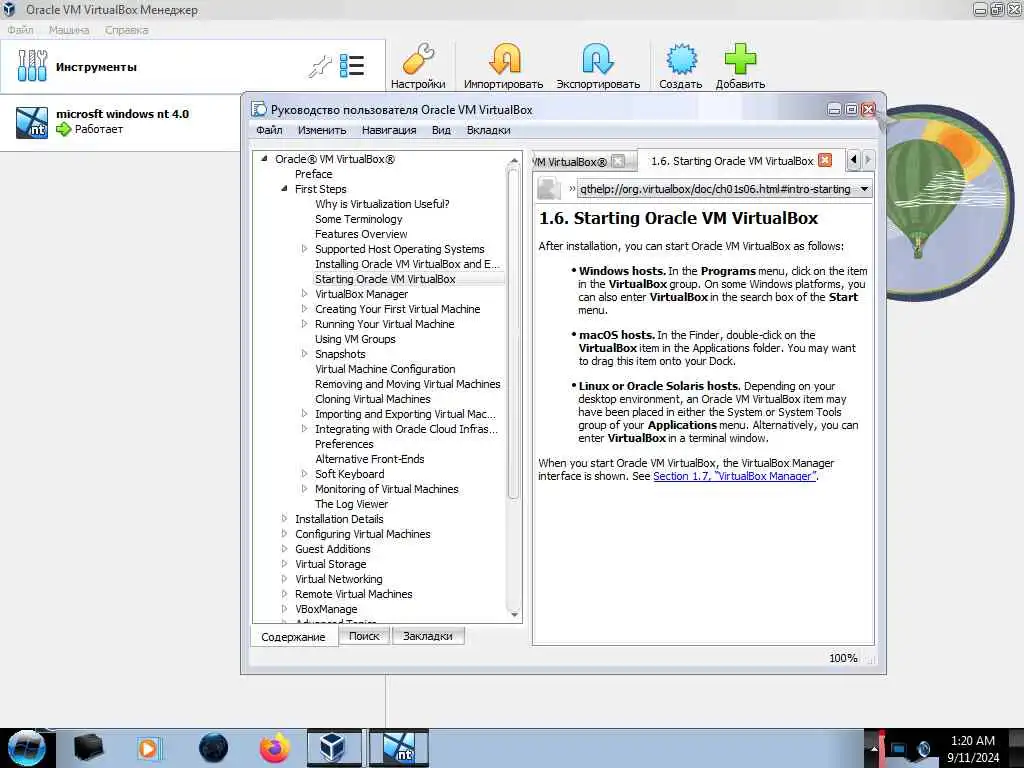Toggle the pin icon beside Инструменты
Image resolution: width=1024 pixels, height=768 pixels.
[x=320, y=67]
